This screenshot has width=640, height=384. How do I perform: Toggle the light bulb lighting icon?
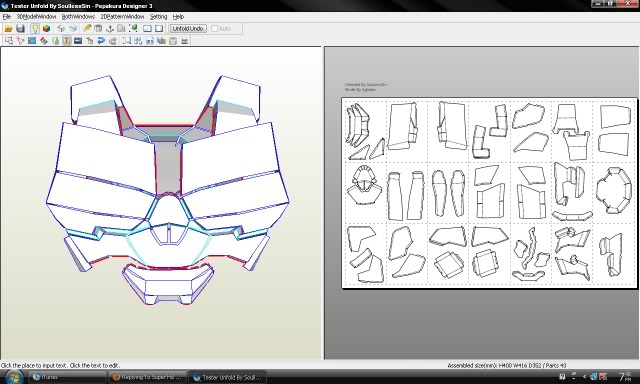35,29
